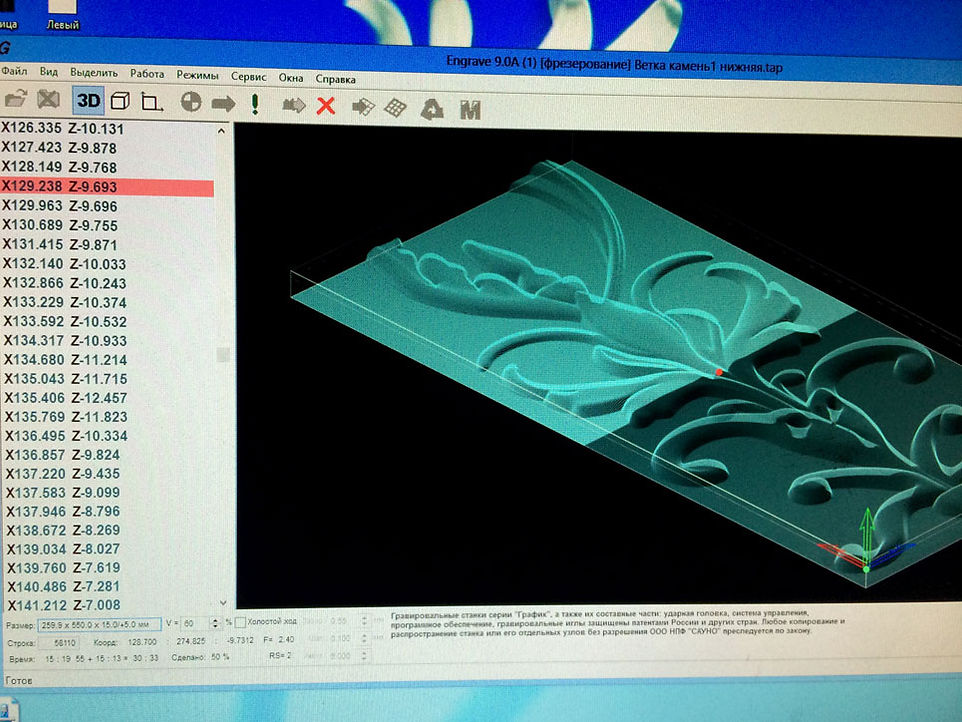This screenshot has width=962, height=722.
Task: Select the crop frame tool icon
Action: click(152, 102)
